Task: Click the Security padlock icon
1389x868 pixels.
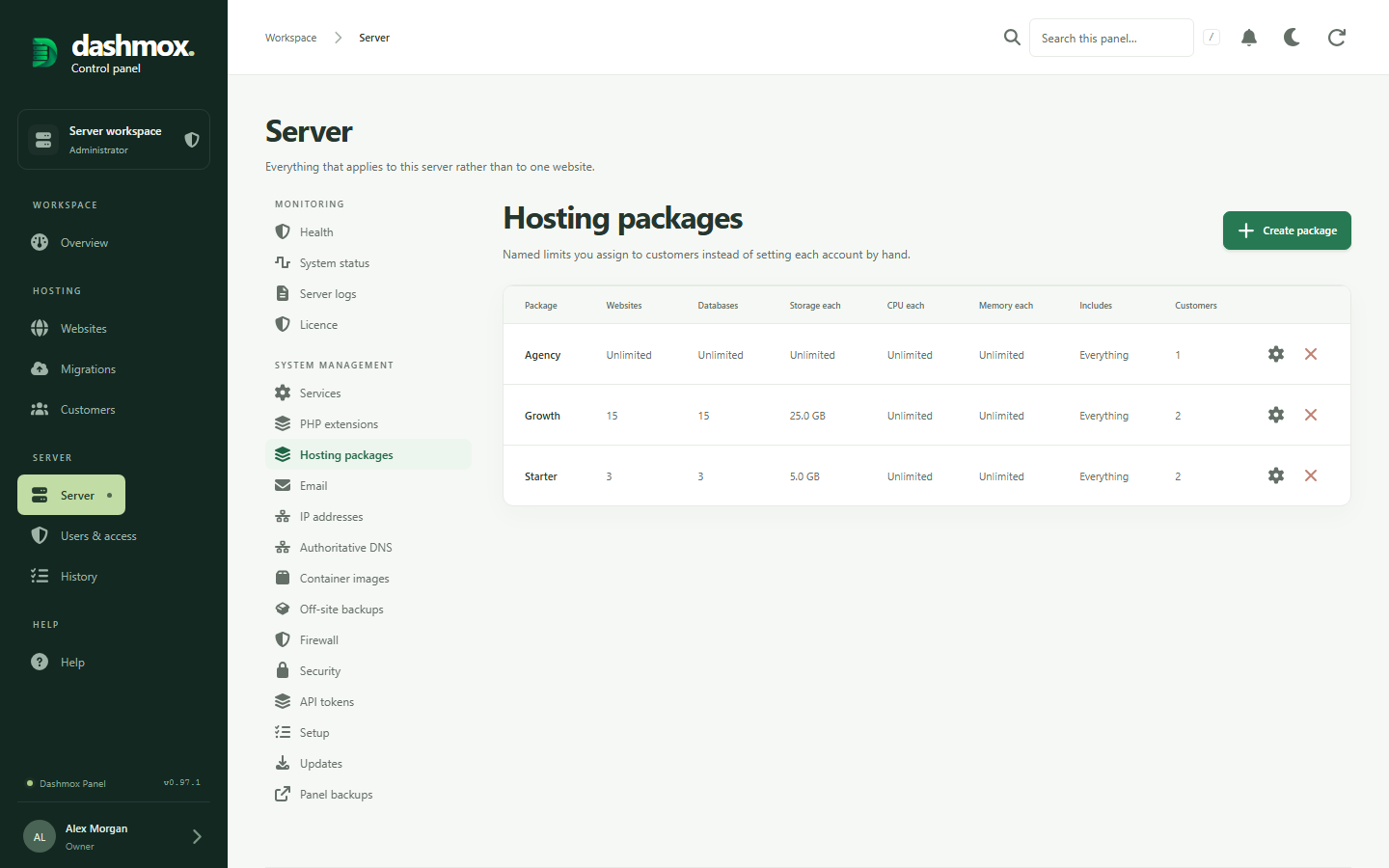Action: (x=283, y=670)
